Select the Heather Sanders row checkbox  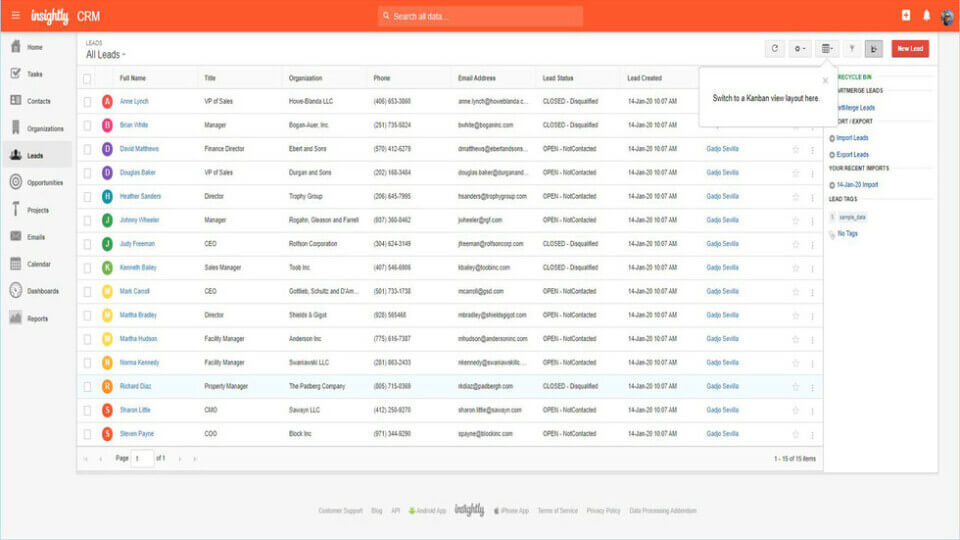point(87,197)
